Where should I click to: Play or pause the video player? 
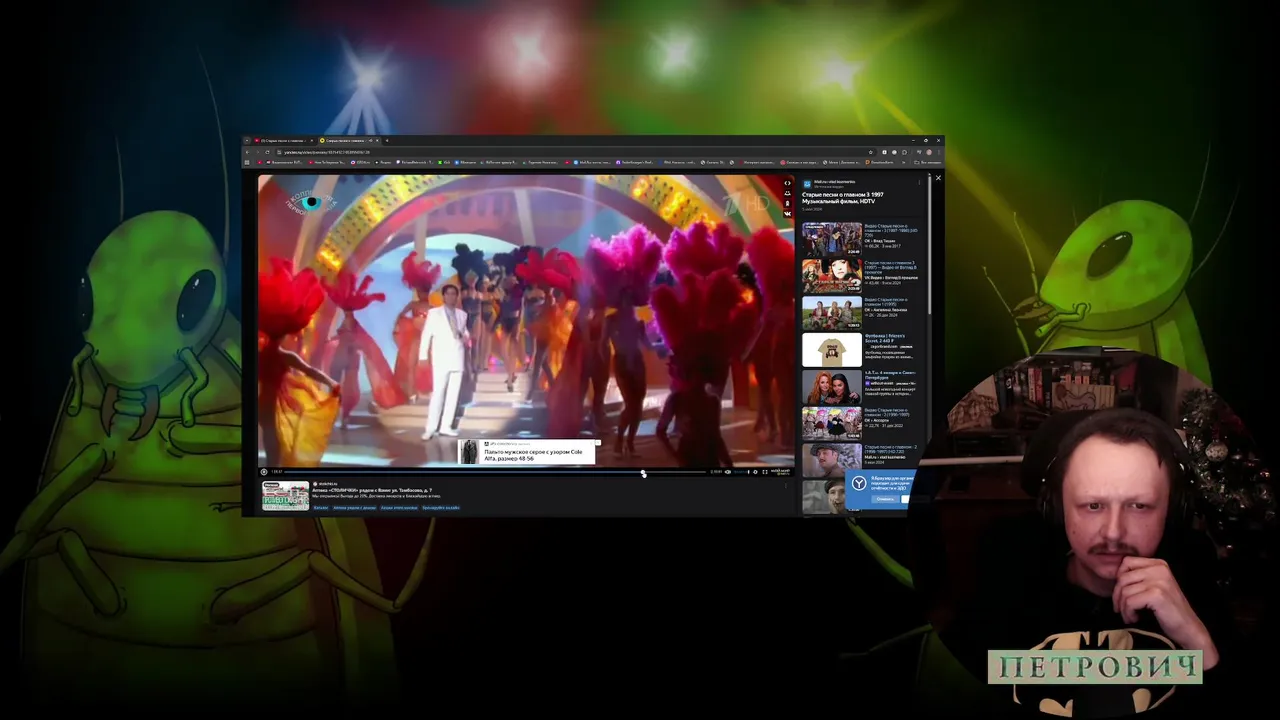pyautogui.click(x=264, y=472)
